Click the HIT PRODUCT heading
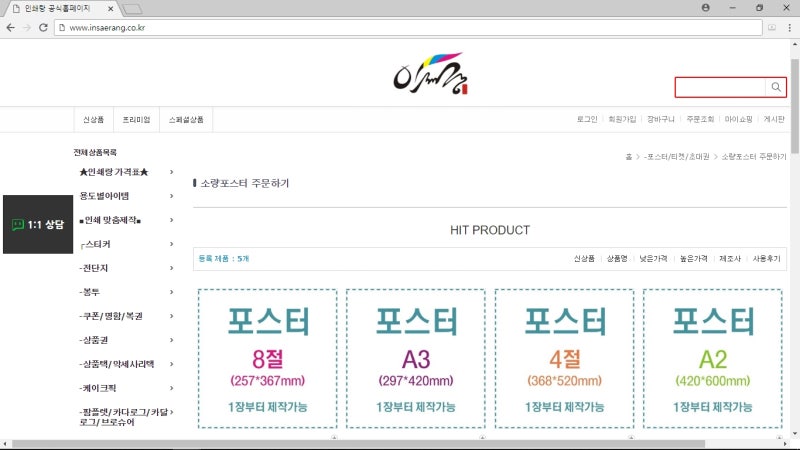The height and width of the screenshot is (450, 800). pos(490,230)
